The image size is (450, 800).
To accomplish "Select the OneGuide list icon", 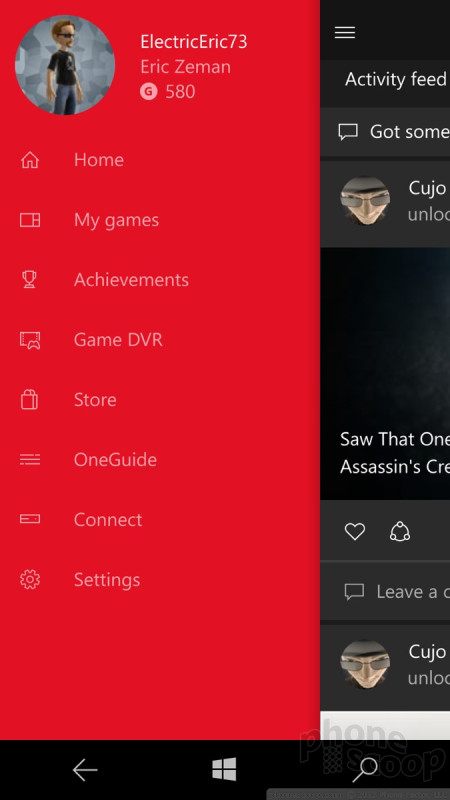I will click(30, 460).
